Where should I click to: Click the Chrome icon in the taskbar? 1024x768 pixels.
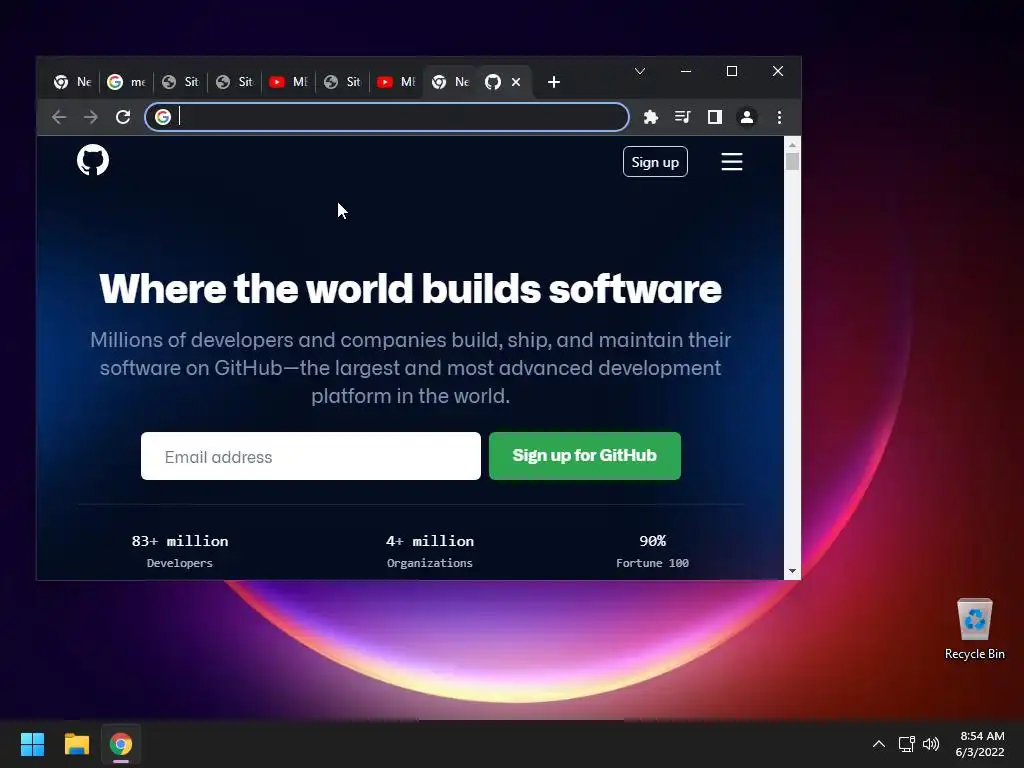[121, 744]
